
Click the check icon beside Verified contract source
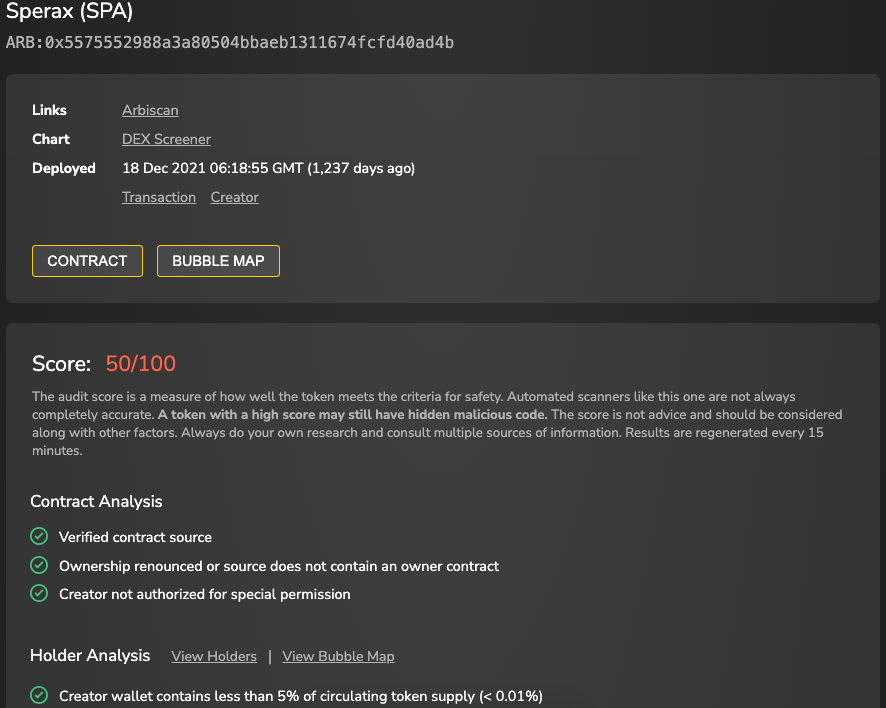click(x=39, y=536)
